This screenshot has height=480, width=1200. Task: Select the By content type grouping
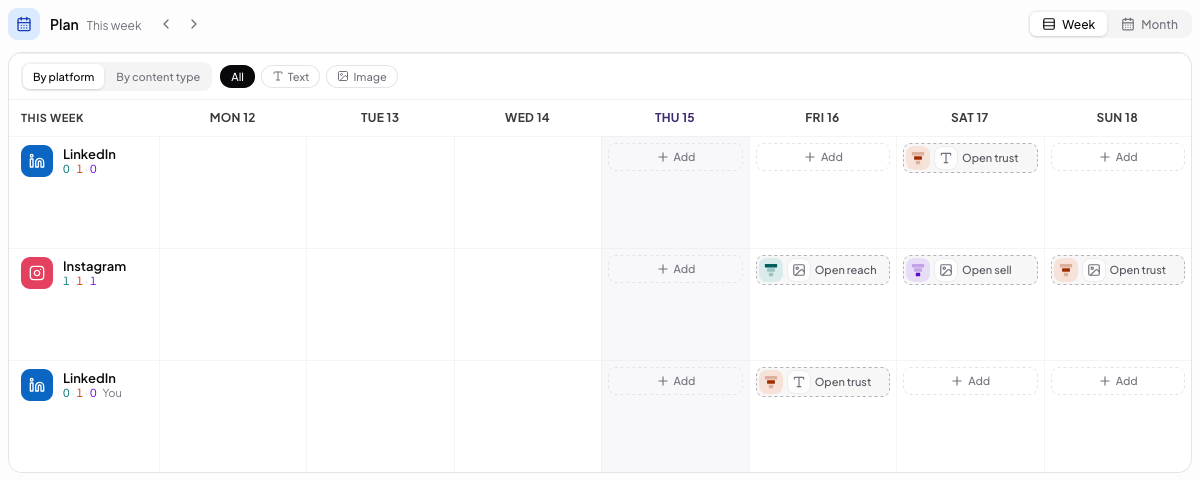pyautogui.click(x=158, y=77)
